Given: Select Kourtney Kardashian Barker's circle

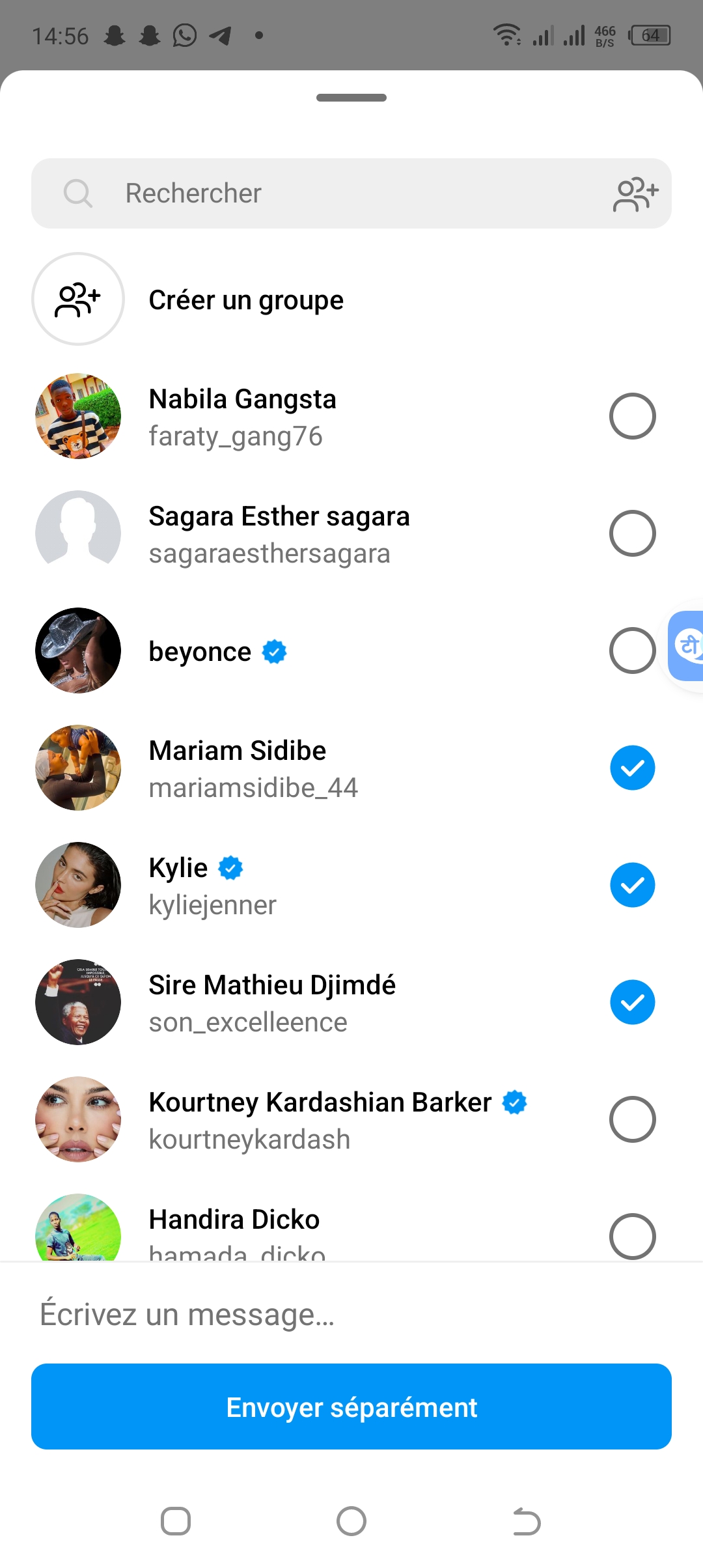Looking at the screenshot, I should [632, 1119].
